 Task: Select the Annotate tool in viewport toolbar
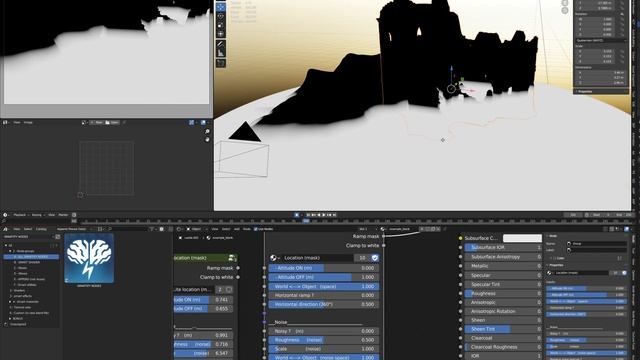coord(221,44)
